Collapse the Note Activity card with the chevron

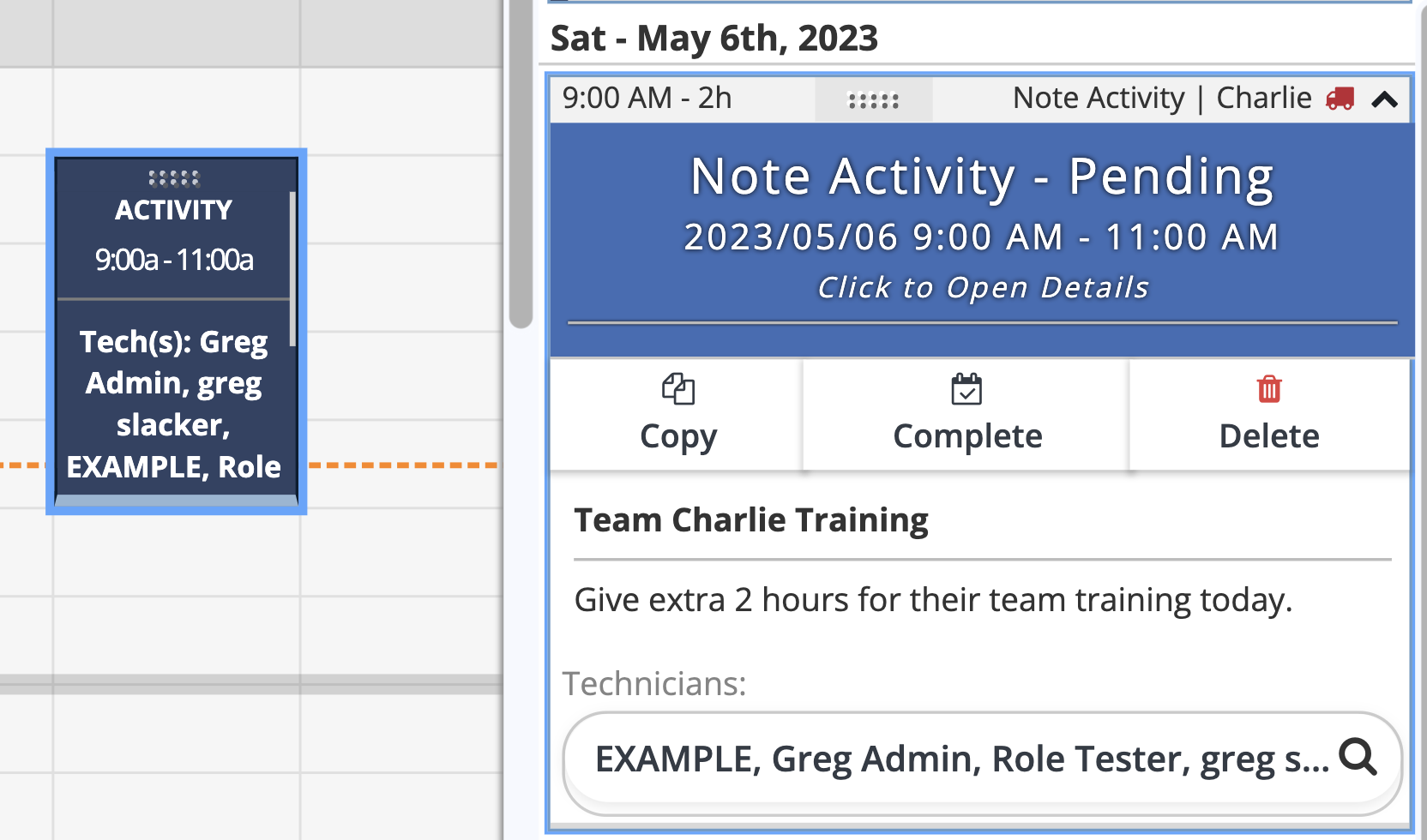(x=1385, y=100)
